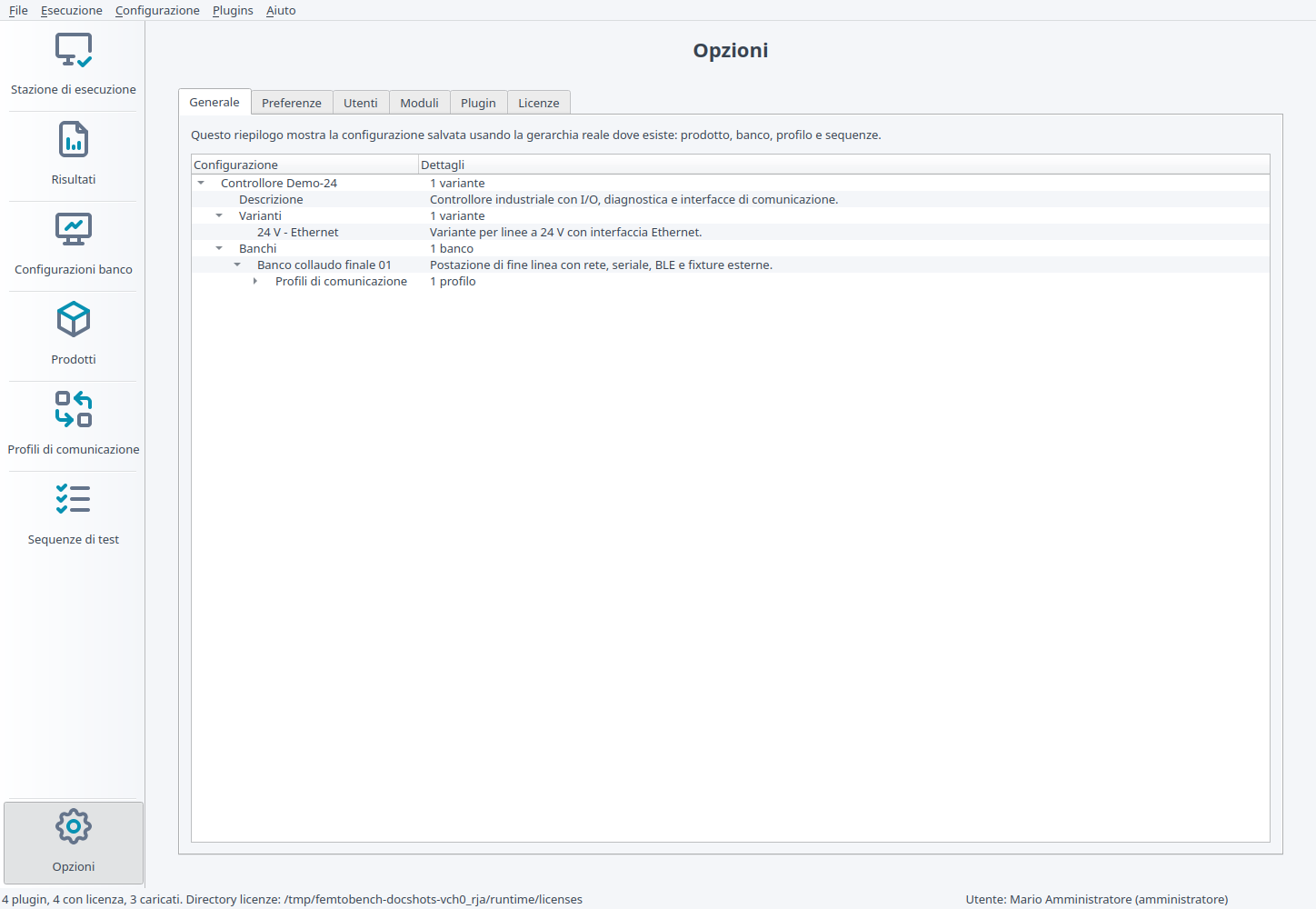Screen dimensions: 1316x909
Task: Collapse the Controllore Demo-24 tree node
Action: (201, 183)
